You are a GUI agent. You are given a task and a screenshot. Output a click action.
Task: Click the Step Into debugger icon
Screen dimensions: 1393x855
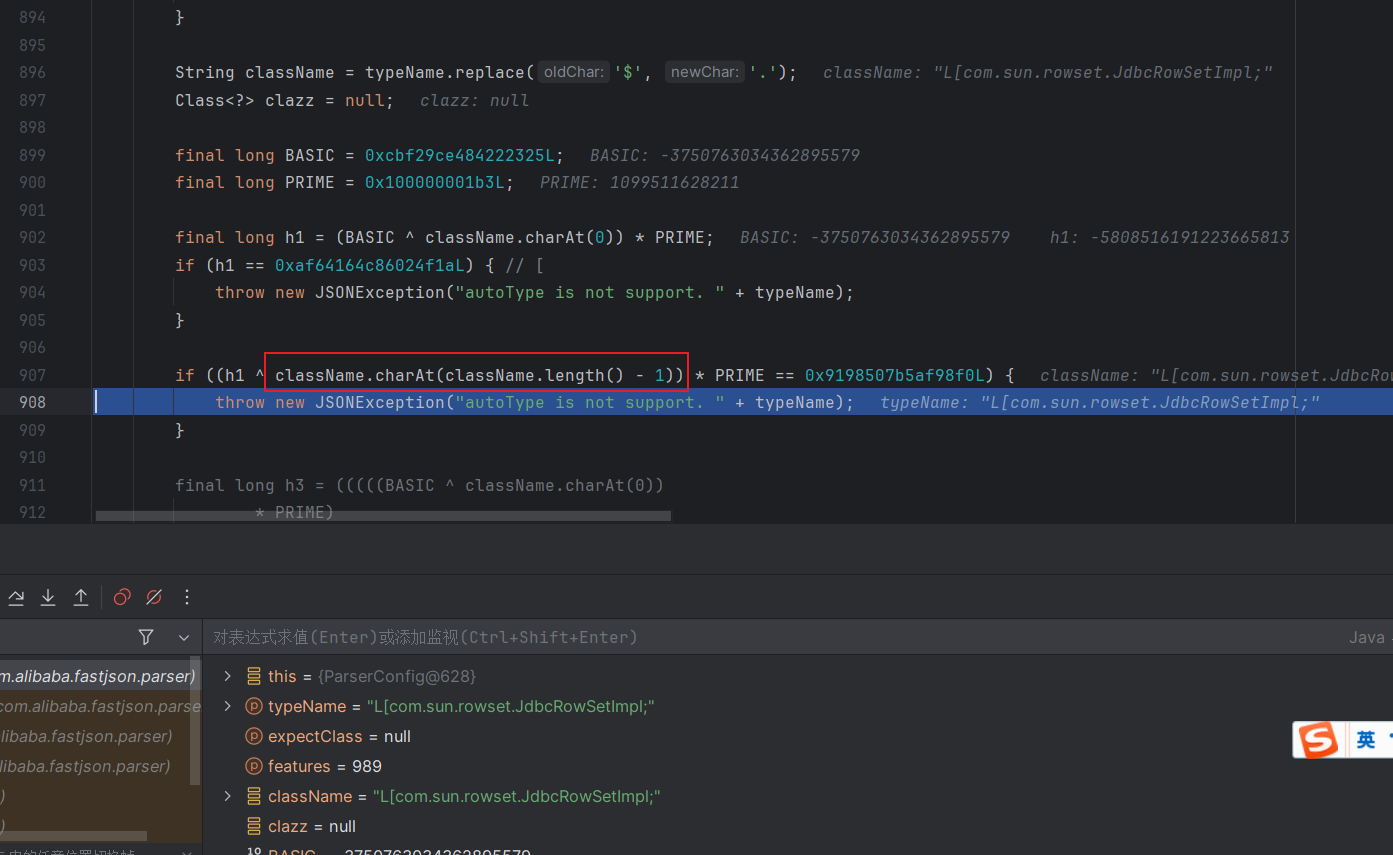[48, 597]
